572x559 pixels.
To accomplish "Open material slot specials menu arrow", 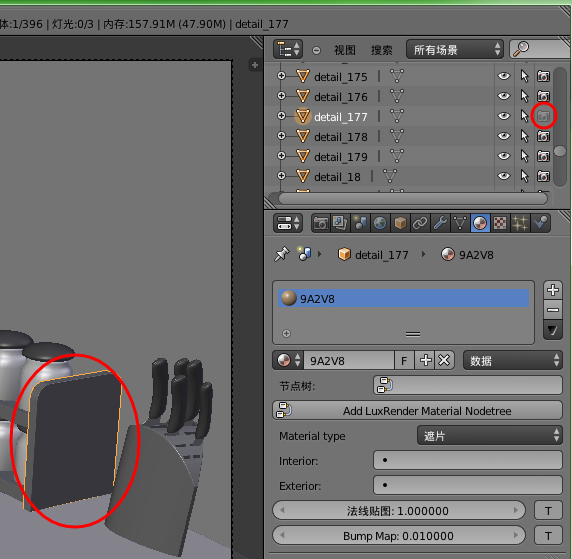I will click(553, 331).
